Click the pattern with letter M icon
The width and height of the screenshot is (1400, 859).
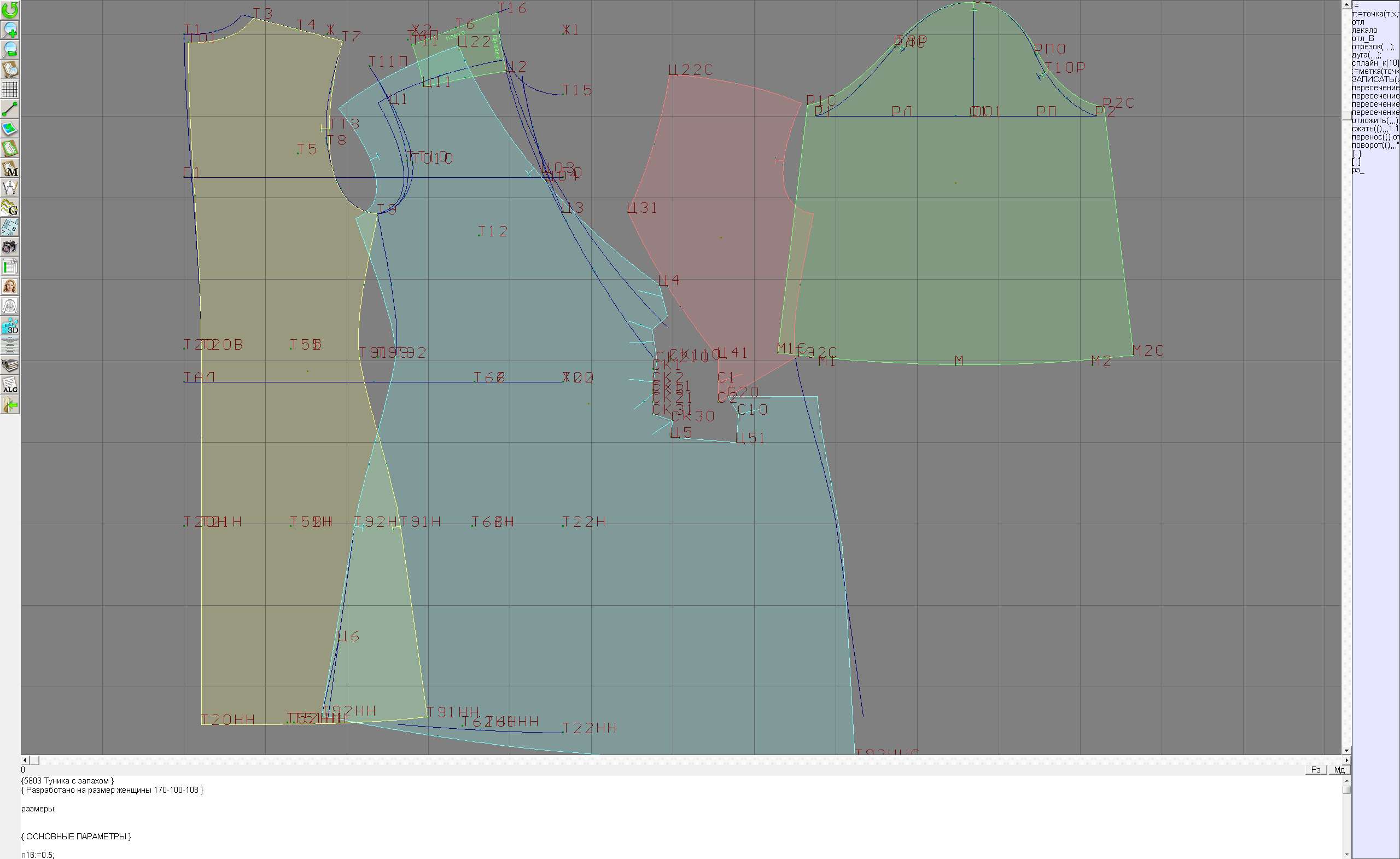coord(10,169)
